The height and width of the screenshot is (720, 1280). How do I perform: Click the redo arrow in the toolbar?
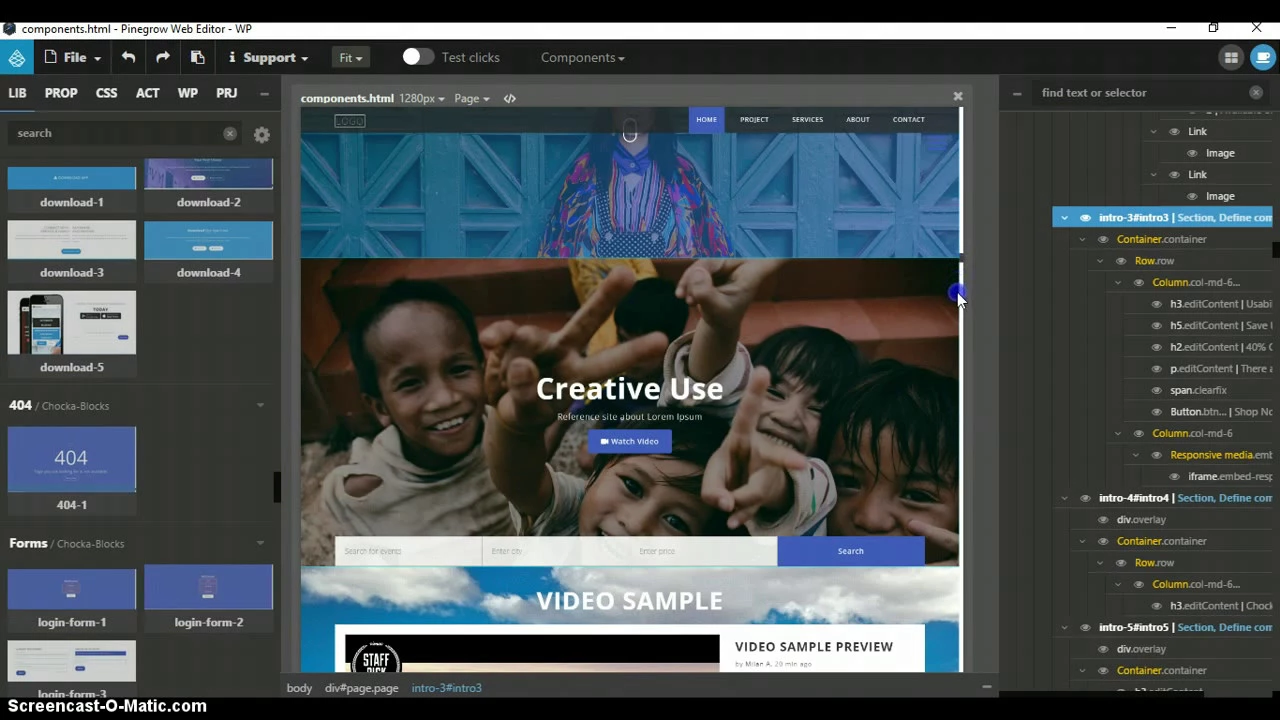[163, 57]
